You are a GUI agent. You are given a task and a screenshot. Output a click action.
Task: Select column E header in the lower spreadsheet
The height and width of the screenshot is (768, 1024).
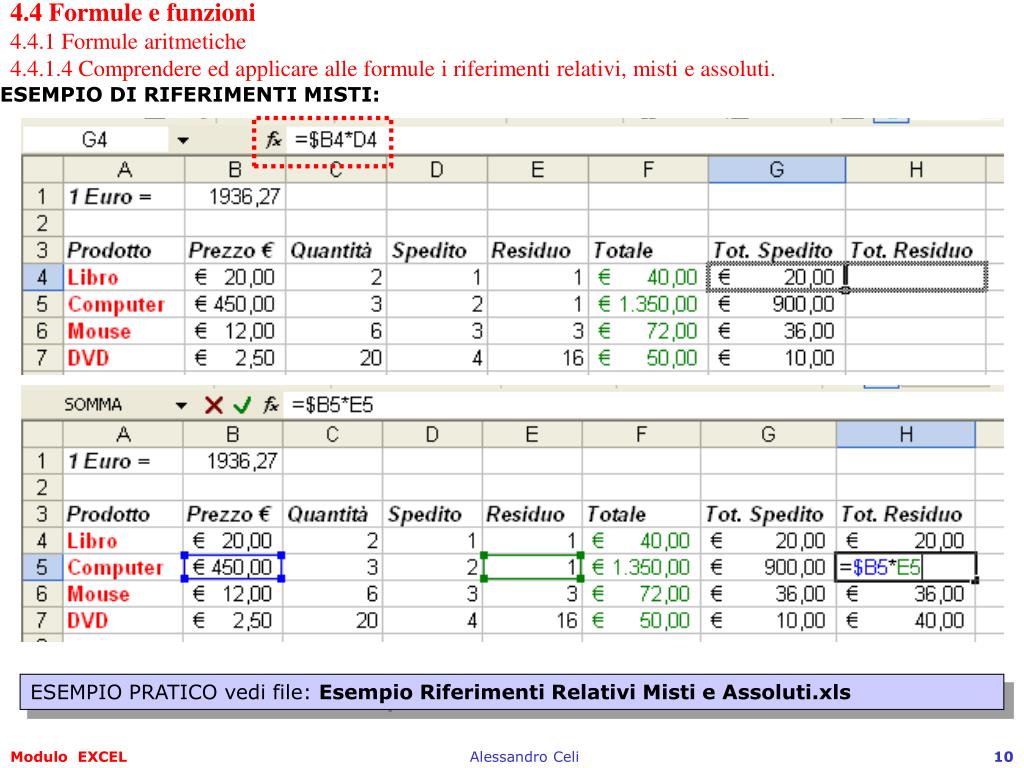532,434
